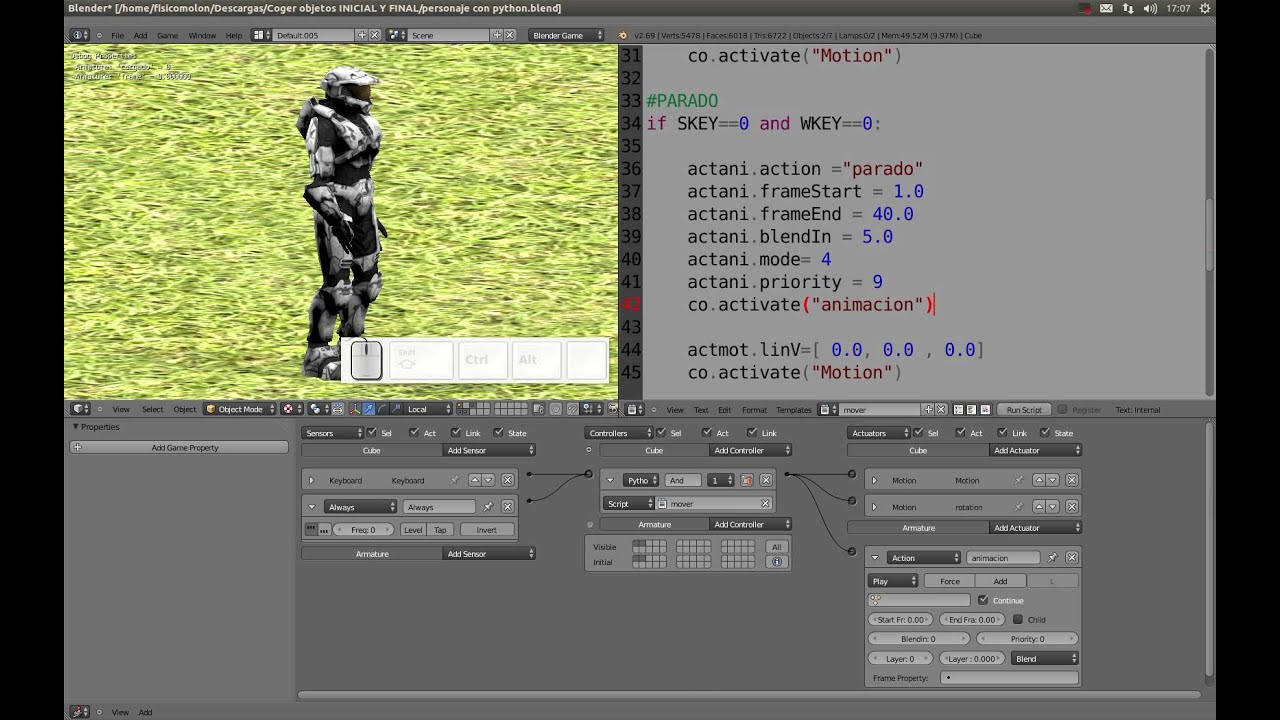1280x720 pixels.
Task: Toggle Controllers Sel checkbox
Action: (x=661, y=433)
